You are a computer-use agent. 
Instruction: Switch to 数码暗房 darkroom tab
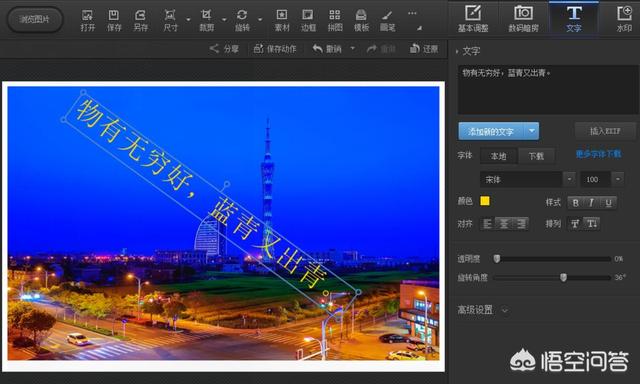click(x=523, y=19)
